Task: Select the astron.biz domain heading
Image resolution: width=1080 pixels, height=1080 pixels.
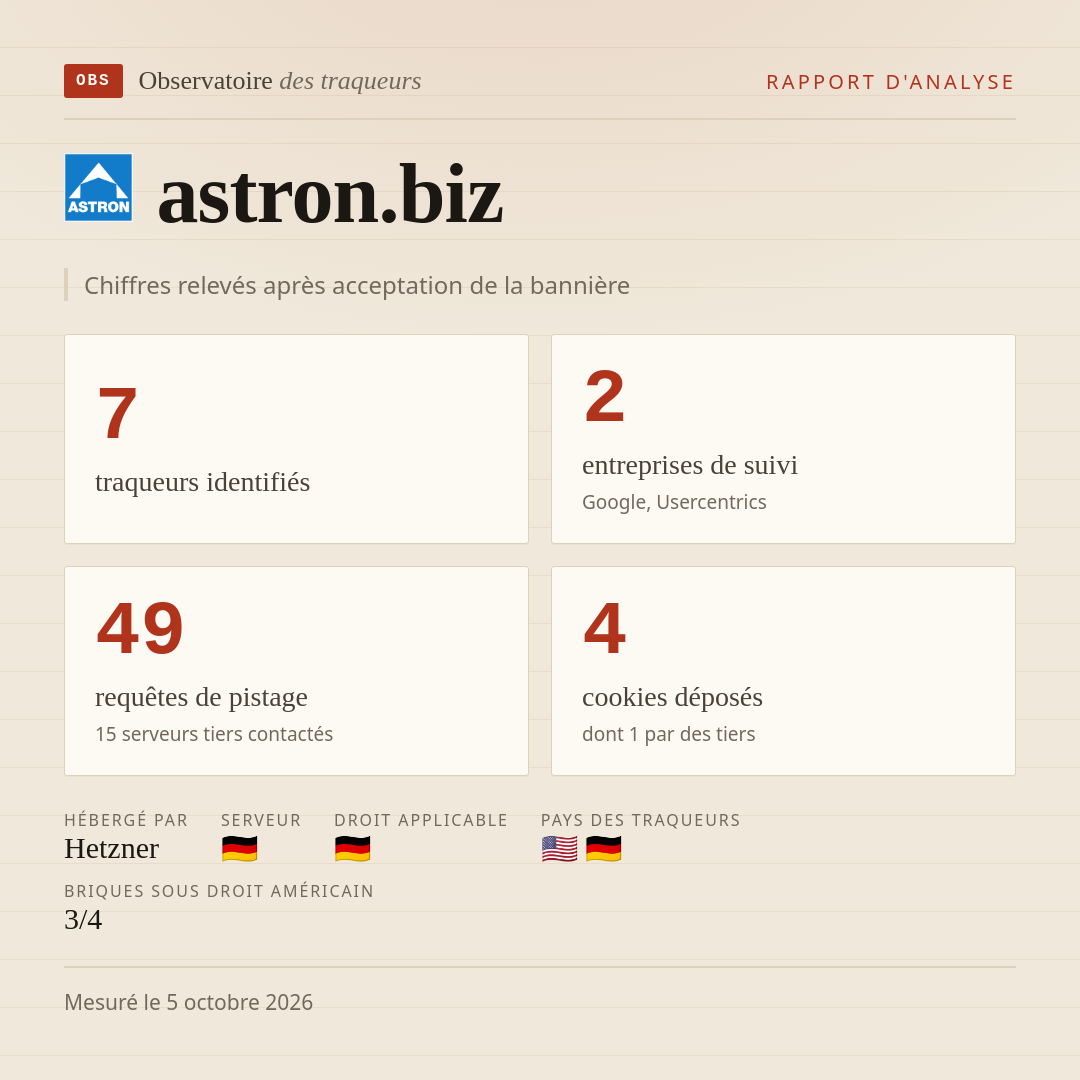Action: point(331,194)
